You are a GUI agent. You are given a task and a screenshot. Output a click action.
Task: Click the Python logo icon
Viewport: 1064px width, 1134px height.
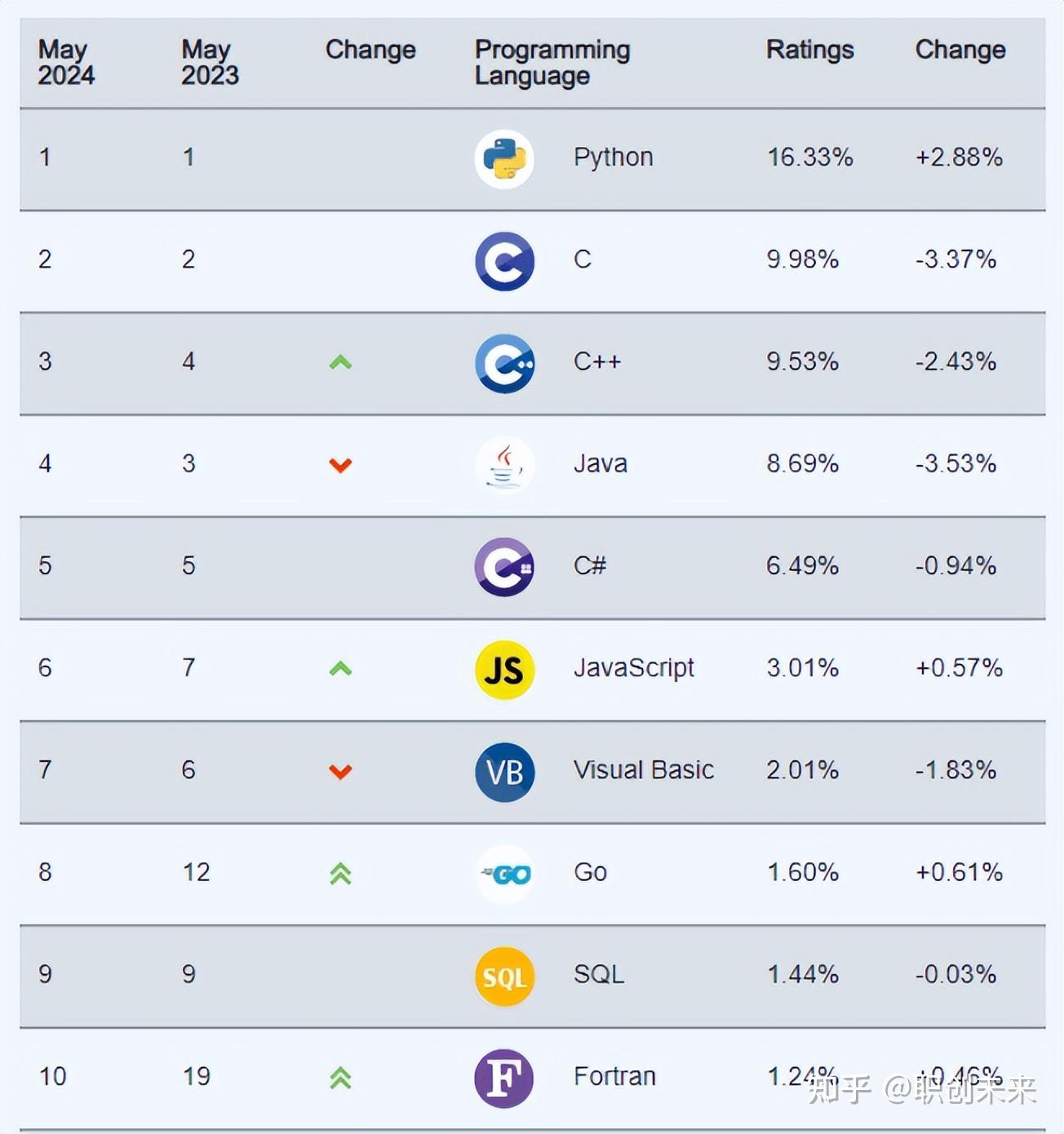click(504, 159)
